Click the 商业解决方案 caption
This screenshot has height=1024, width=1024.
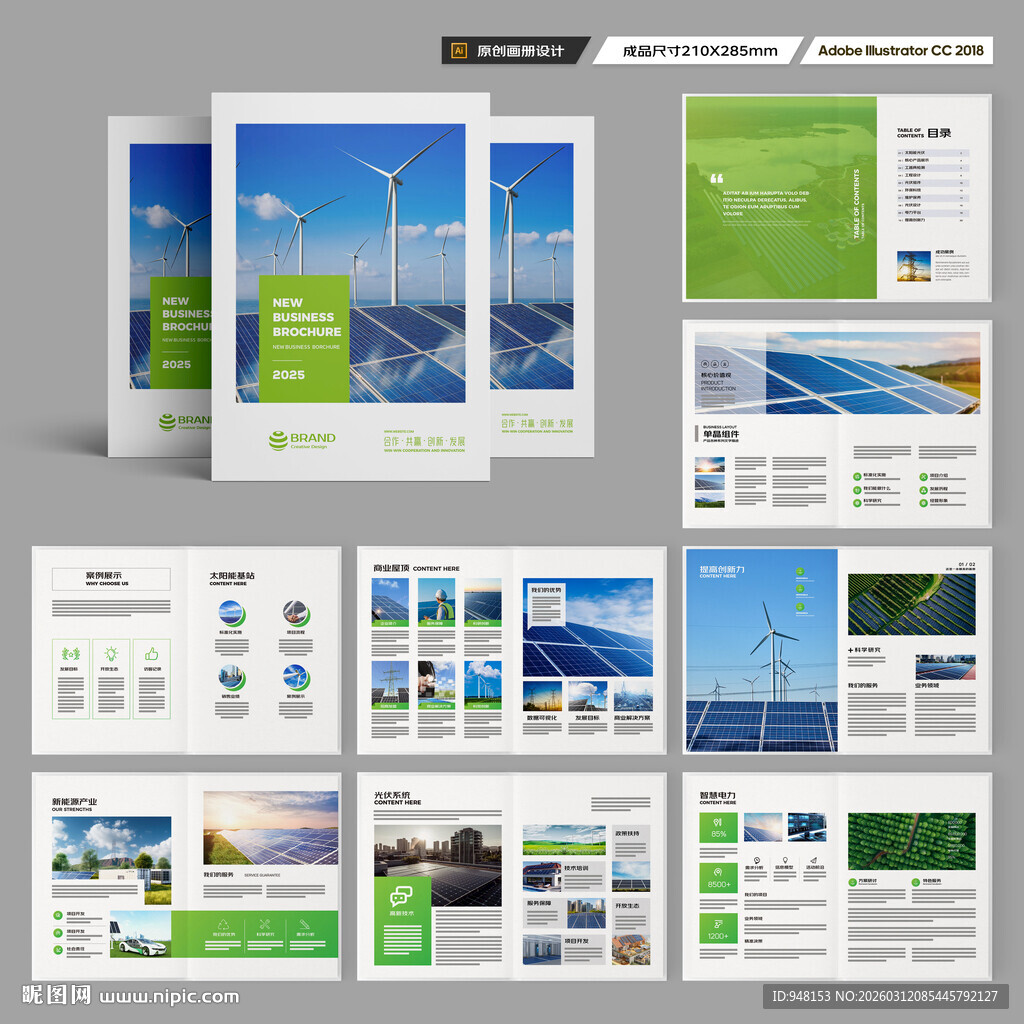click(632, 718)
